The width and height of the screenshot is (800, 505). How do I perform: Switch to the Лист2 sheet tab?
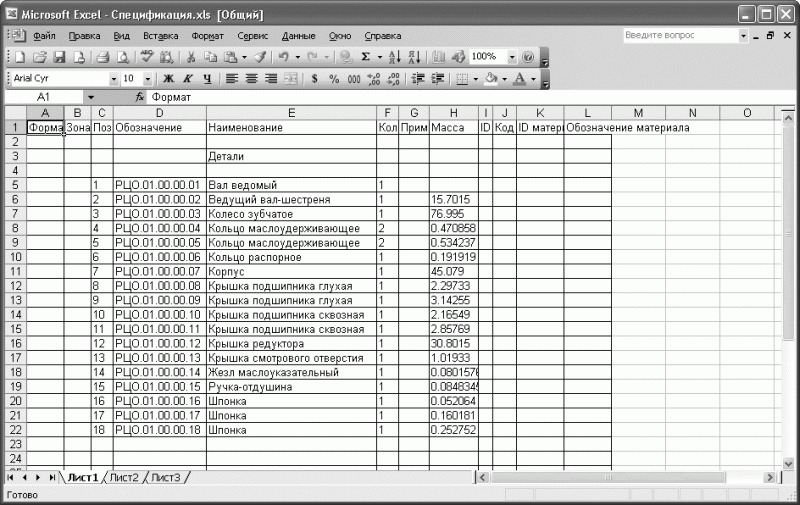tap(124, 477)
